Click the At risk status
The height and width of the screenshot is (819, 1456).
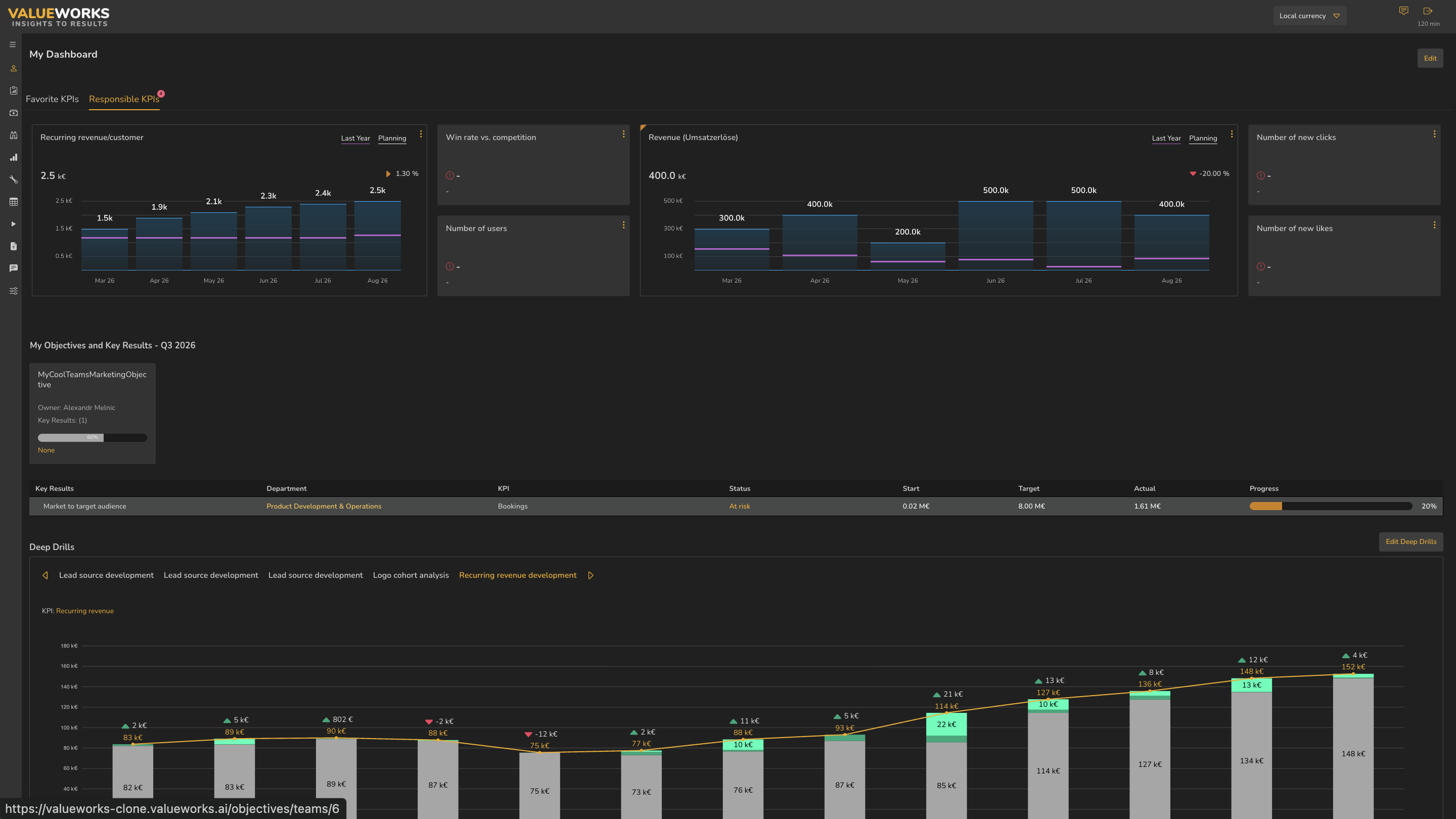(739, 507)
